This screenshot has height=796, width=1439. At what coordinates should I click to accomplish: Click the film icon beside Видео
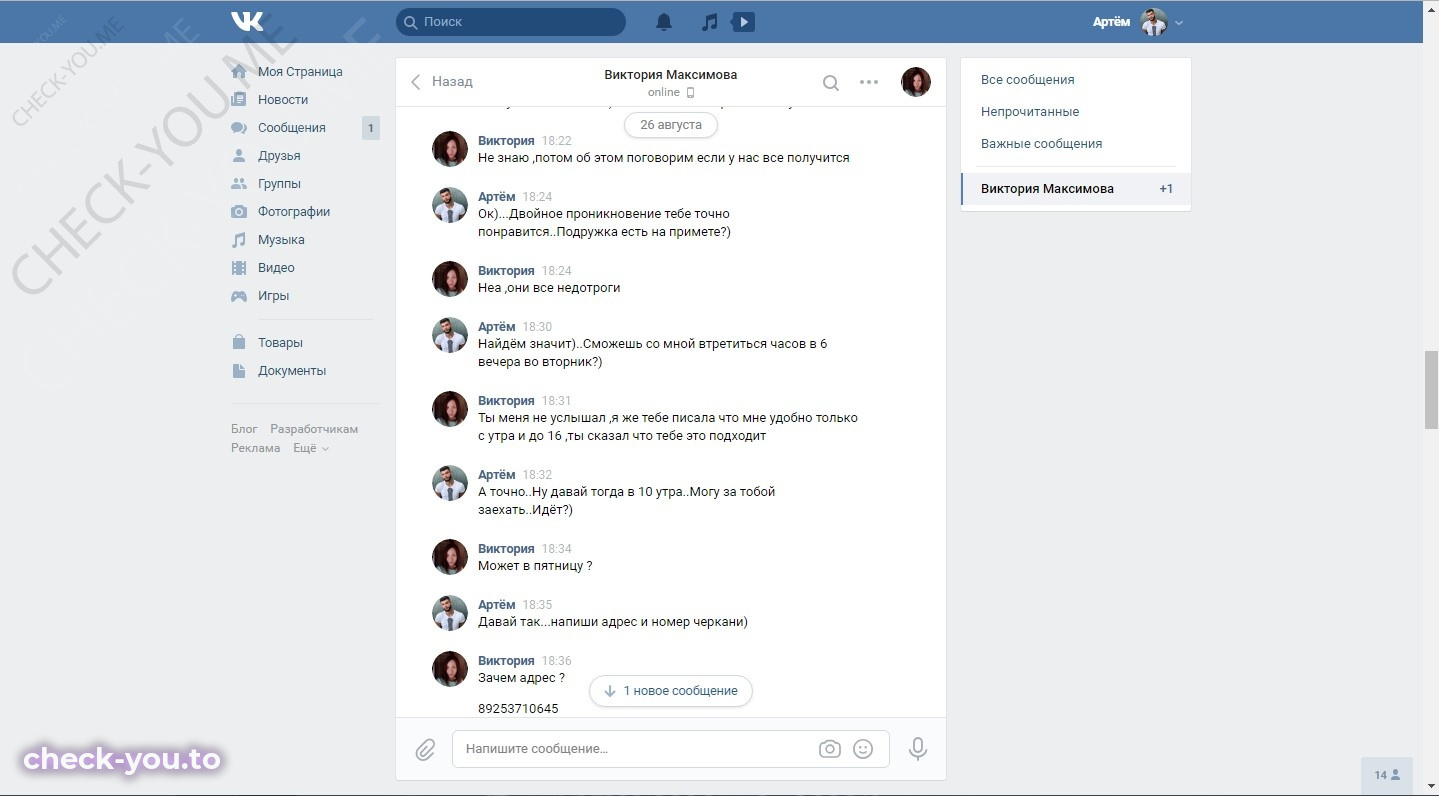[239, 268]
